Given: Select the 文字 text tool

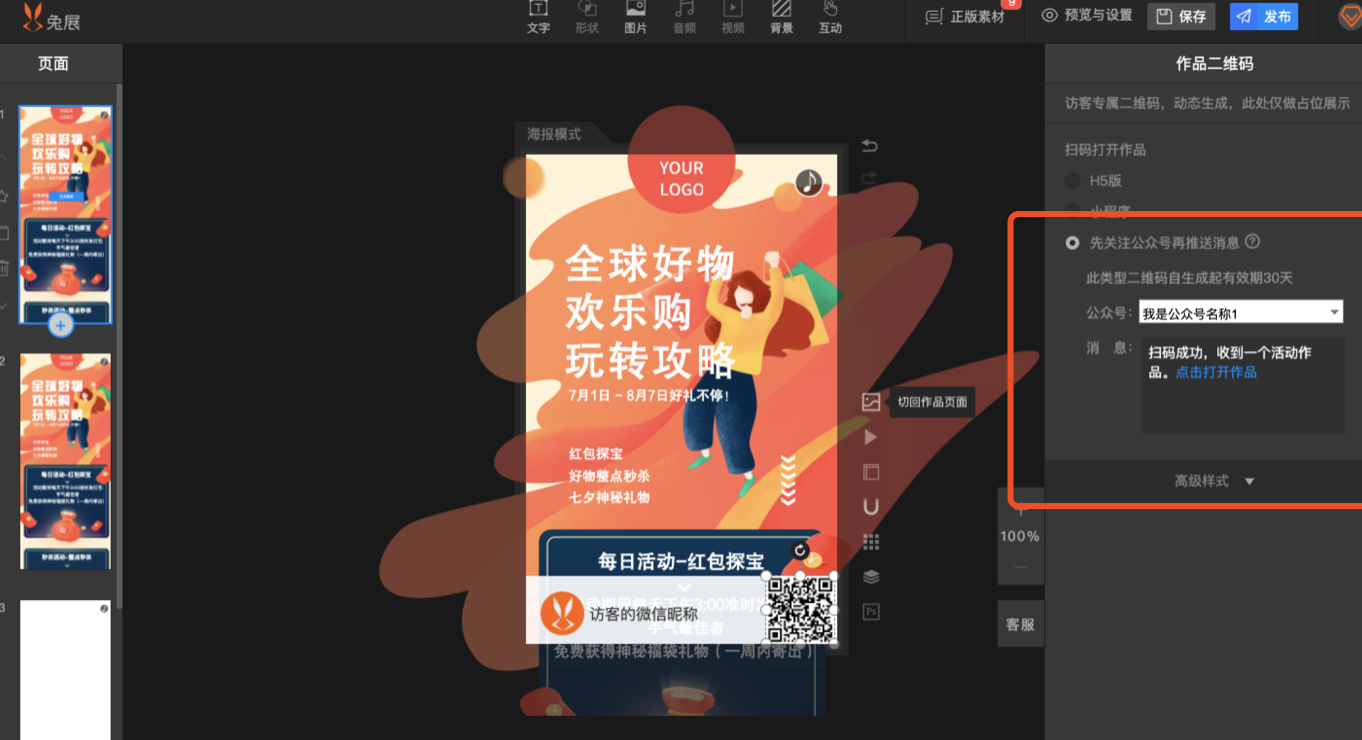Looking at the screenshot, I should [538, 17].
